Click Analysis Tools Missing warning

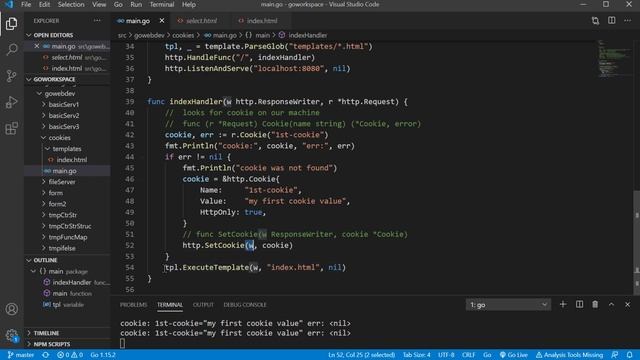(569, 355)
